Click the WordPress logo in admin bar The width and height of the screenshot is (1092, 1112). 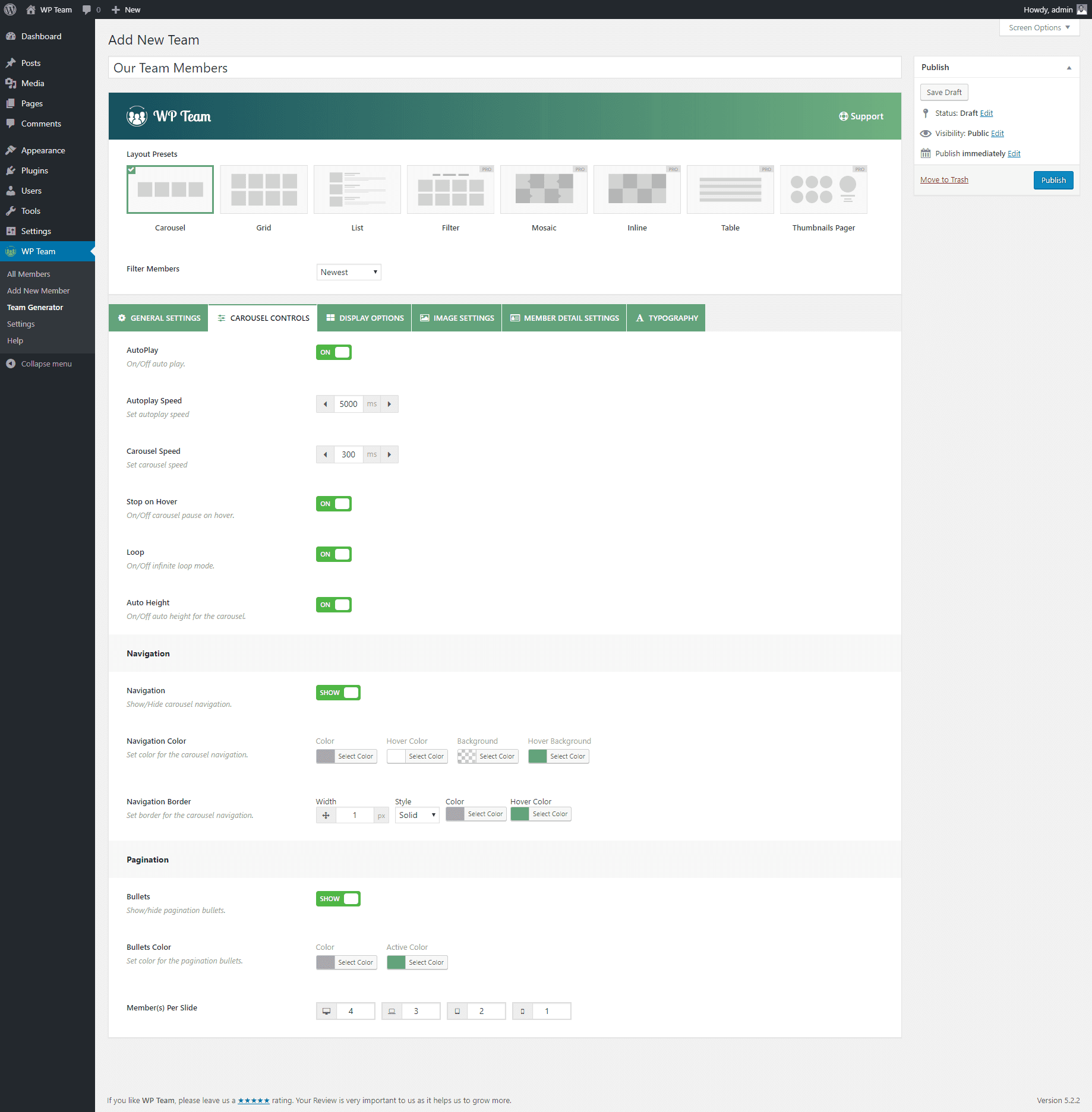[x=10, y=10]
